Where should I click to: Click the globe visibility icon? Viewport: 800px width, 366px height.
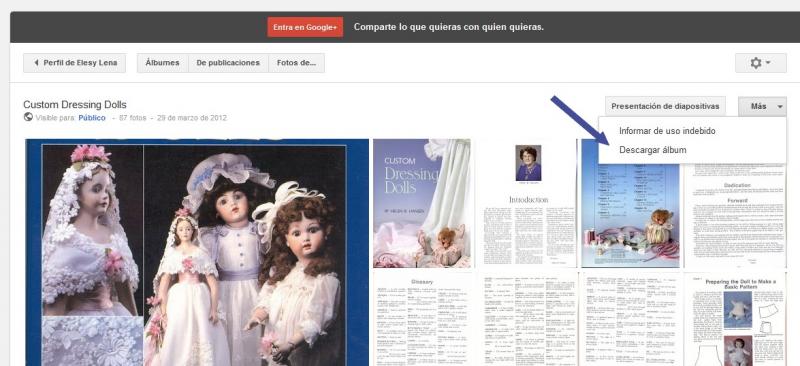coord(28,117)
